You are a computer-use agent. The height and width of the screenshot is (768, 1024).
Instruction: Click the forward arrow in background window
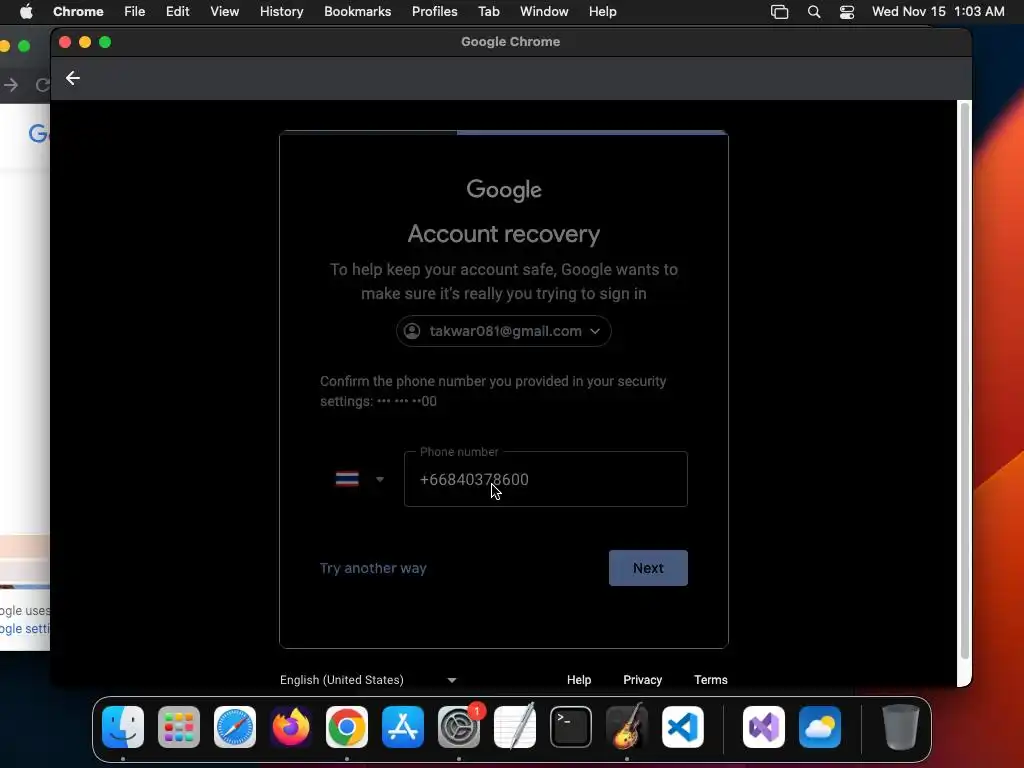pyautogui.click(x=10, y=85)
